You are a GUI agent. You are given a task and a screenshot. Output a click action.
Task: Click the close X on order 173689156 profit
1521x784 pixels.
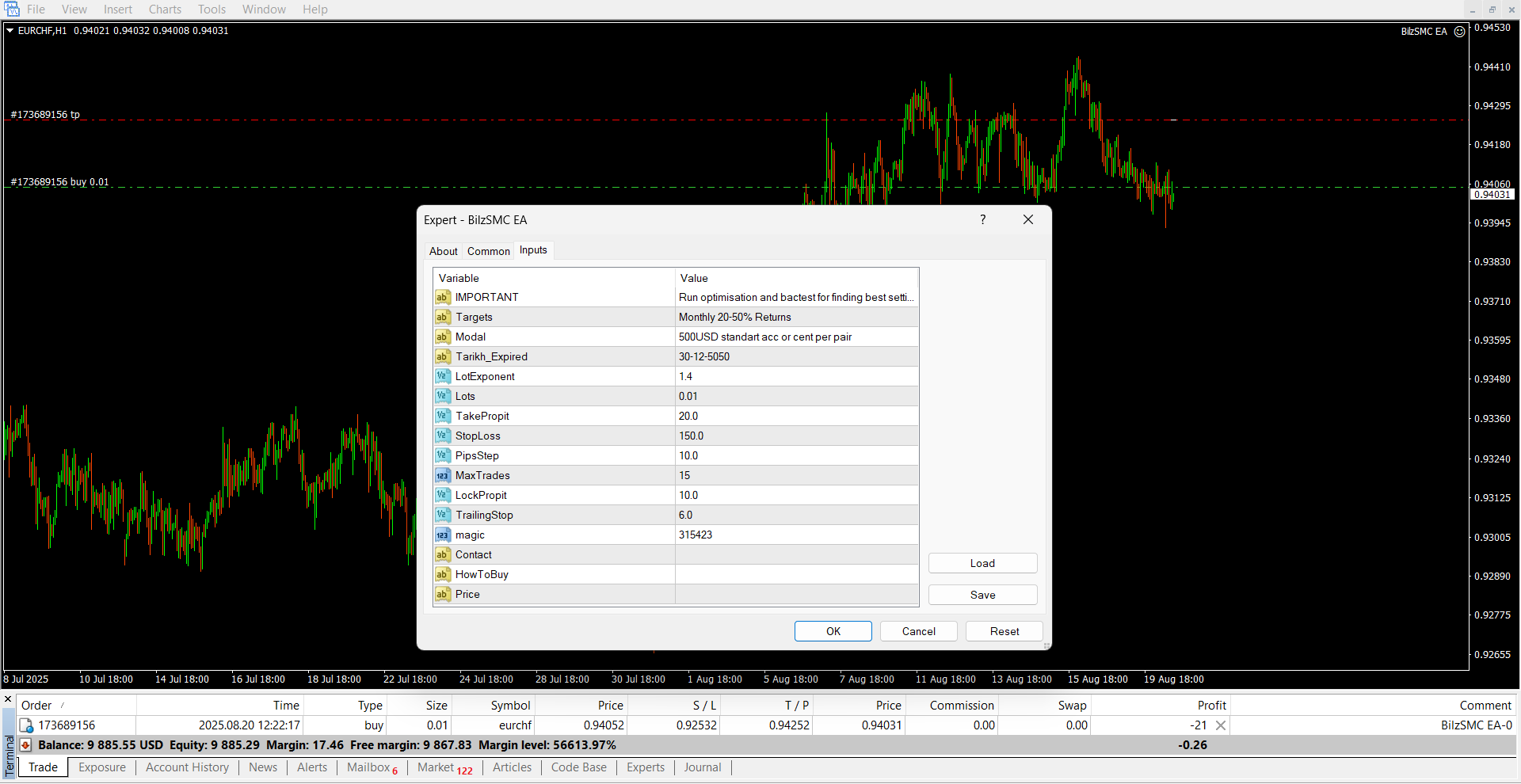pos(1221,725)
